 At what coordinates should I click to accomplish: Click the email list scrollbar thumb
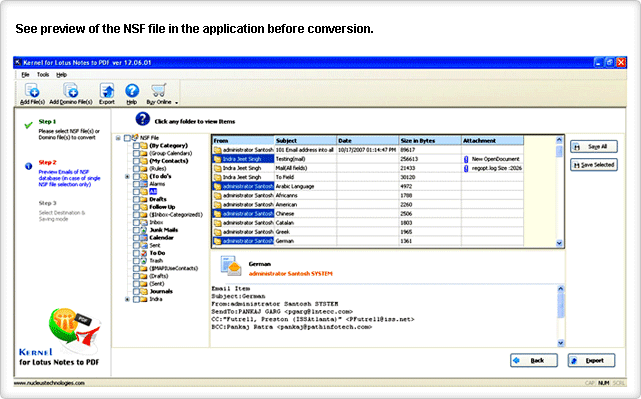coord(560,151)
